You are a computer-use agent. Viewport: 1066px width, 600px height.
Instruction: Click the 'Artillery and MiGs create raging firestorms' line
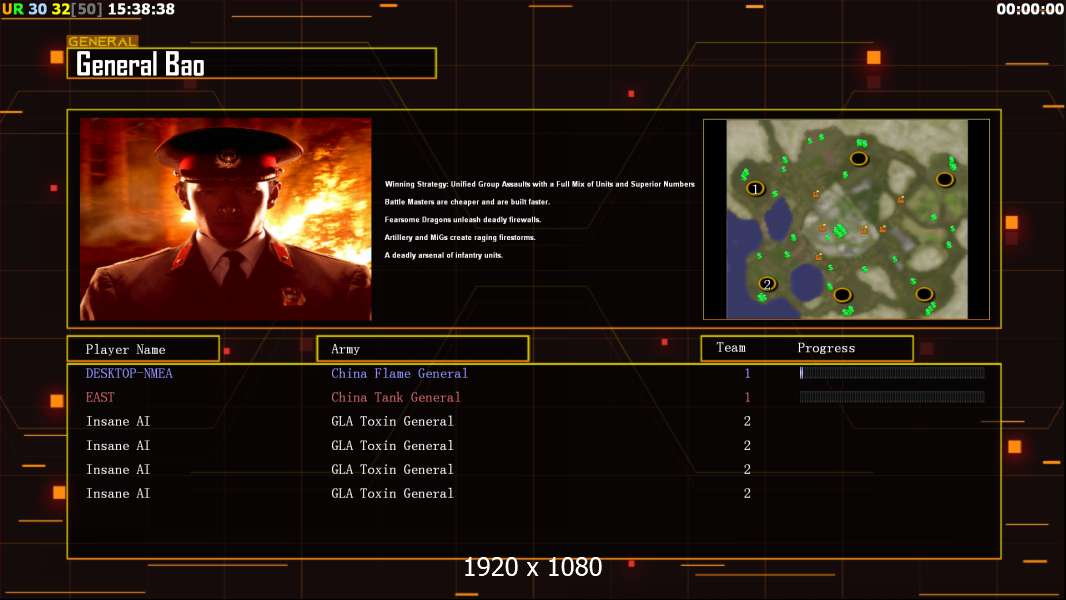pyautogui.click(x=460, y=237)
